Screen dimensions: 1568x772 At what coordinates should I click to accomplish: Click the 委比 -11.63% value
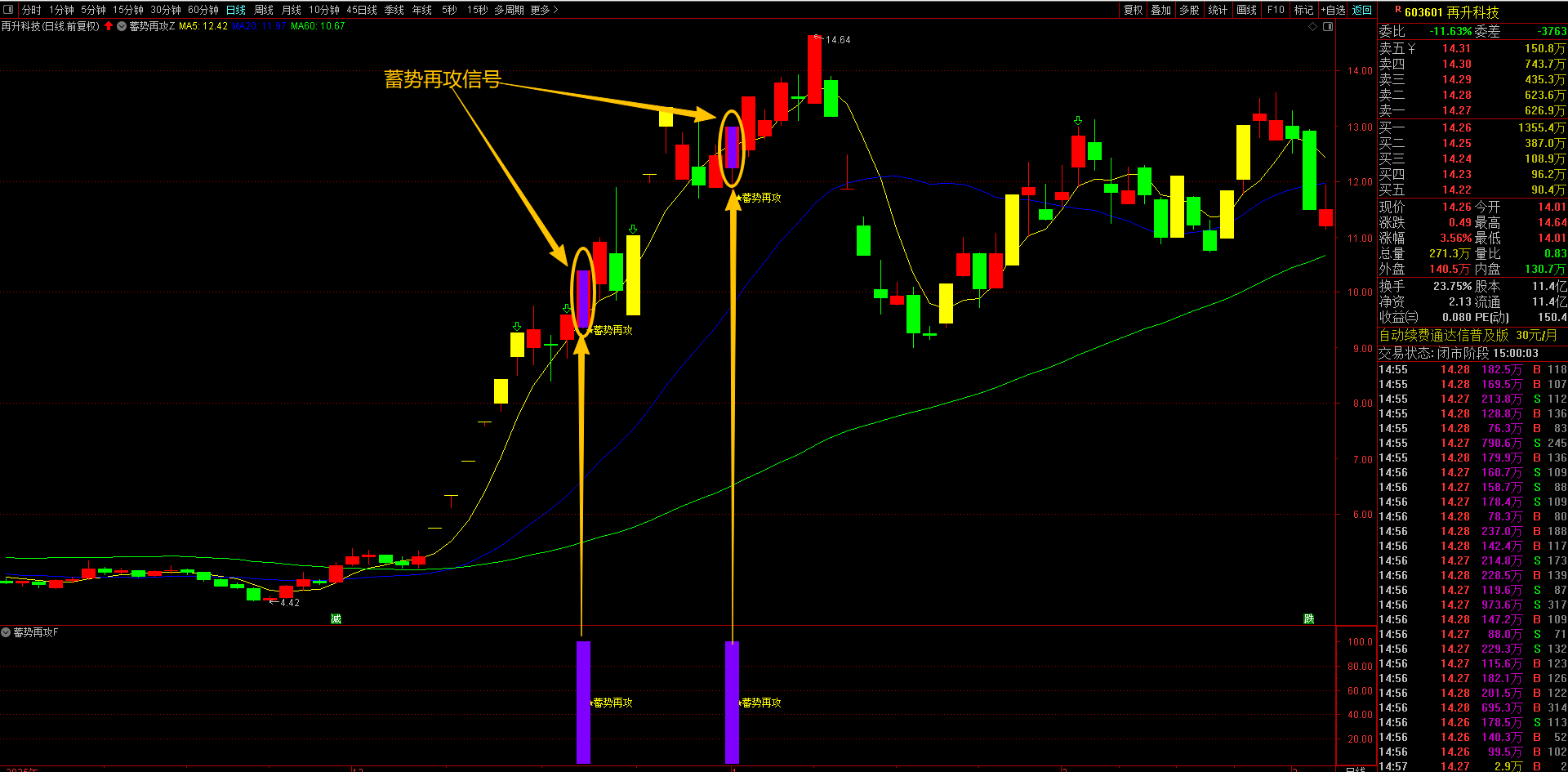[1450, 31]
